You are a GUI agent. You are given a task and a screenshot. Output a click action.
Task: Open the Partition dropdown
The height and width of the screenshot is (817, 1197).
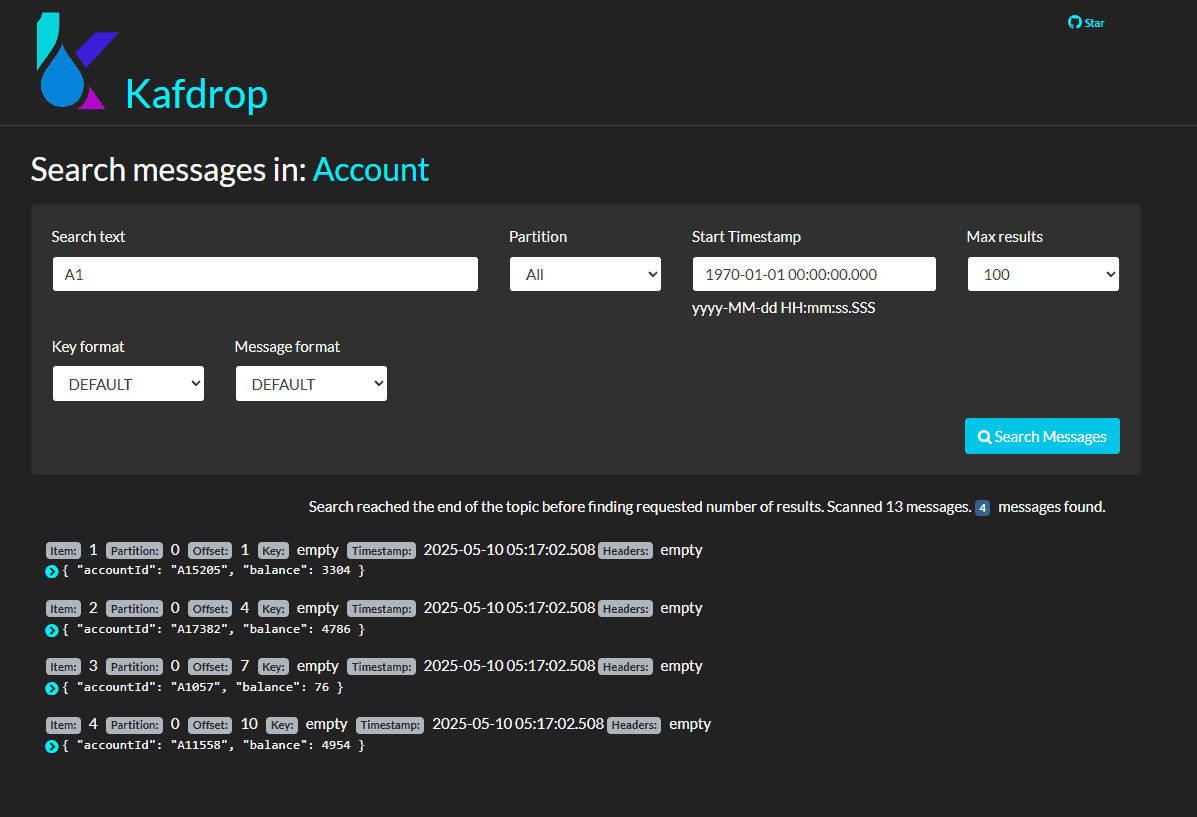tap(585, 274)
